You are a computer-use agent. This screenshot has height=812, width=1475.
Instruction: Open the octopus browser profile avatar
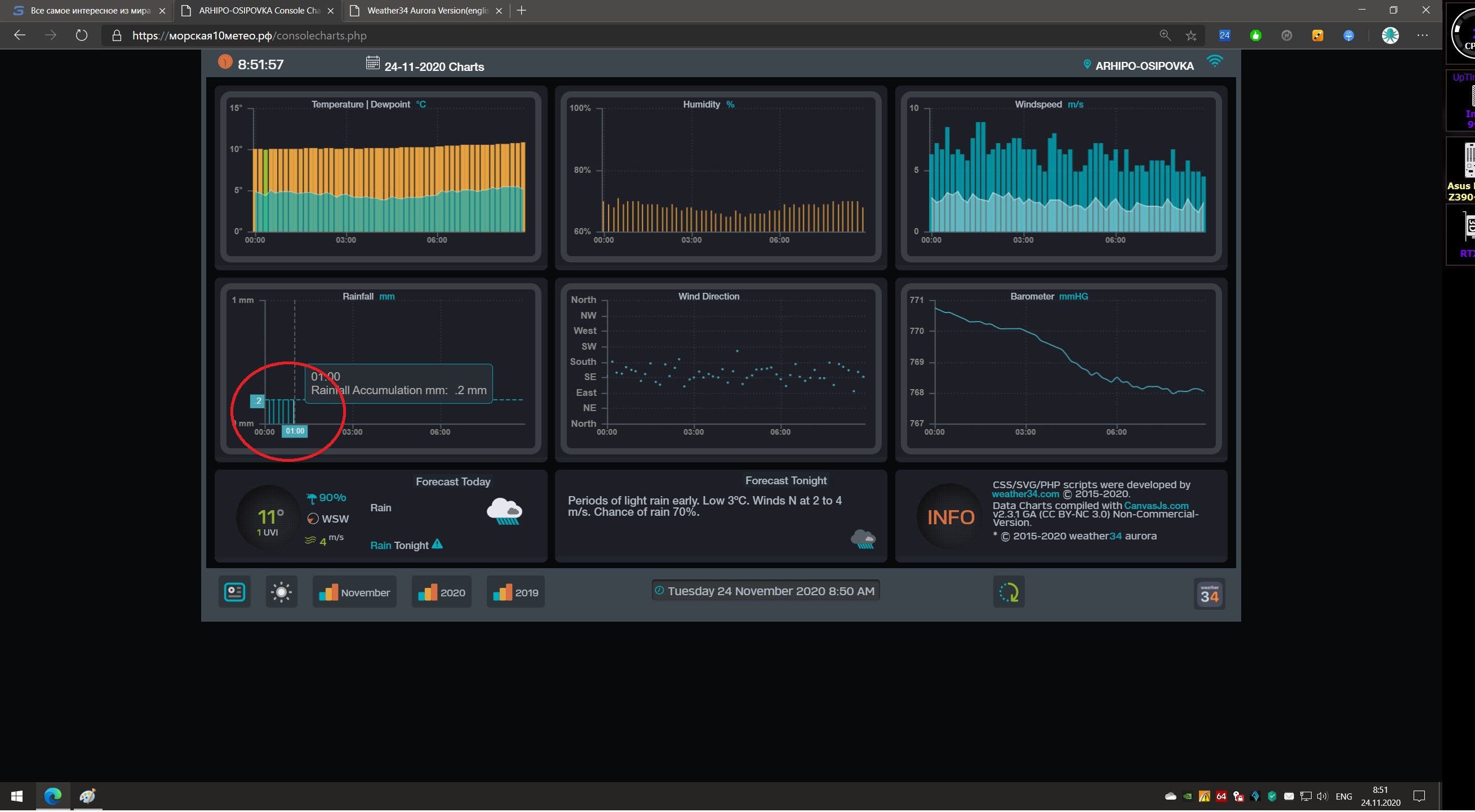coord(1390,35)
